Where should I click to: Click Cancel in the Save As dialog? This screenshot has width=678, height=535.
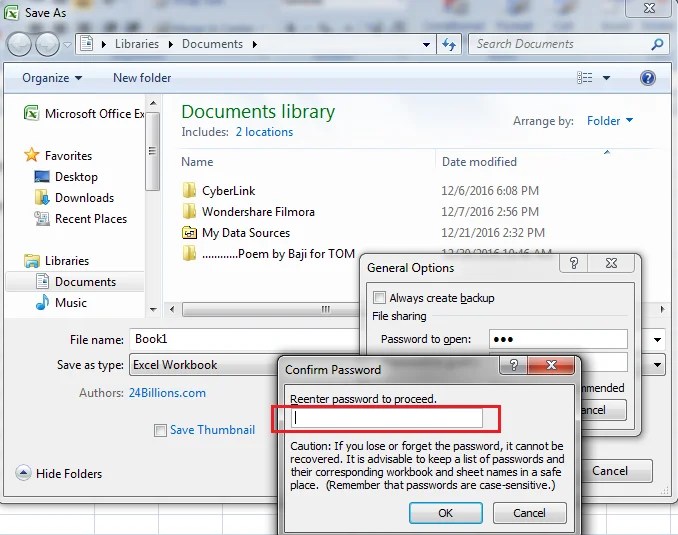click(617, 471)
